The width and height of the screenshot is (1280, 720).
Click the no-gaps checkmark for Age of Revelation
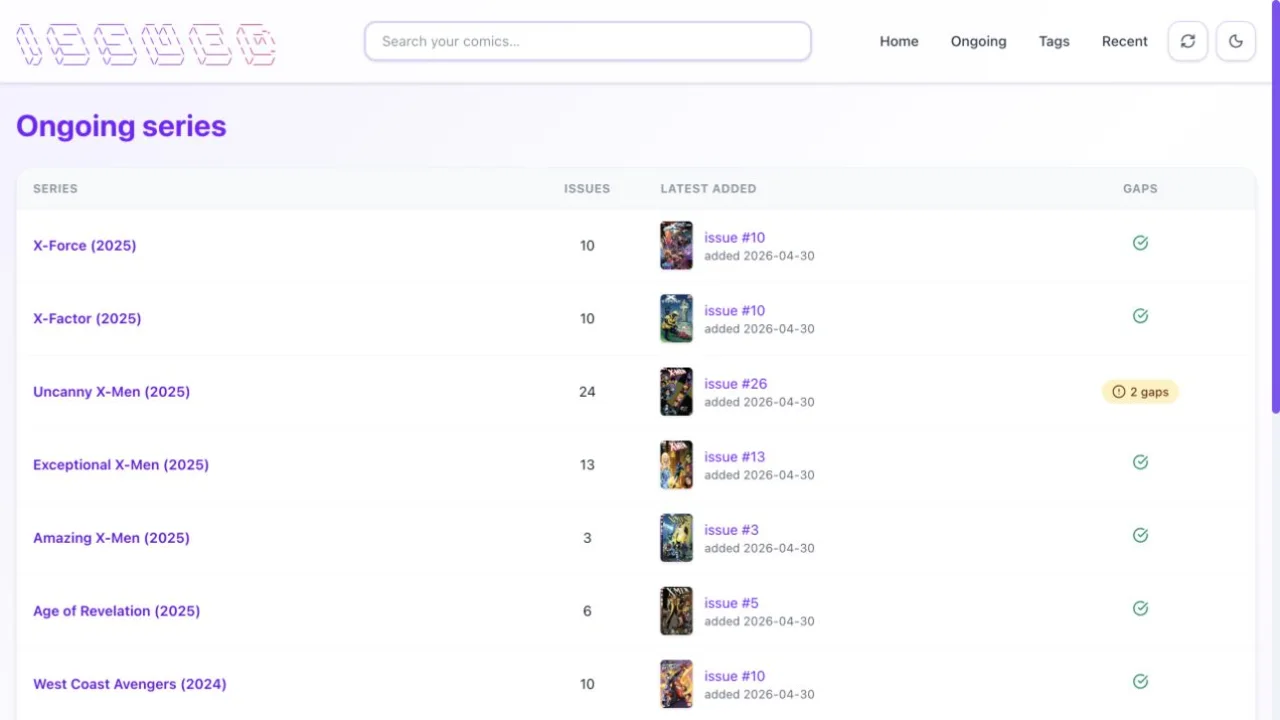[1140, 608]
